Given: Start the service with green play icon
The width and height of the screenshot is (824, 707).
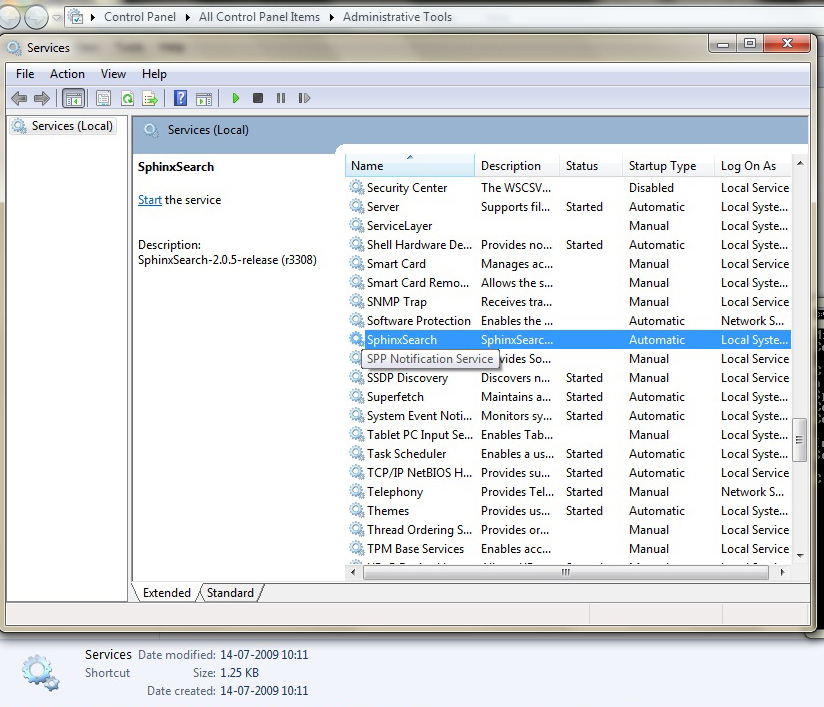Looking at the screenshot, I should pyautogui.click(x=235, y=98).
